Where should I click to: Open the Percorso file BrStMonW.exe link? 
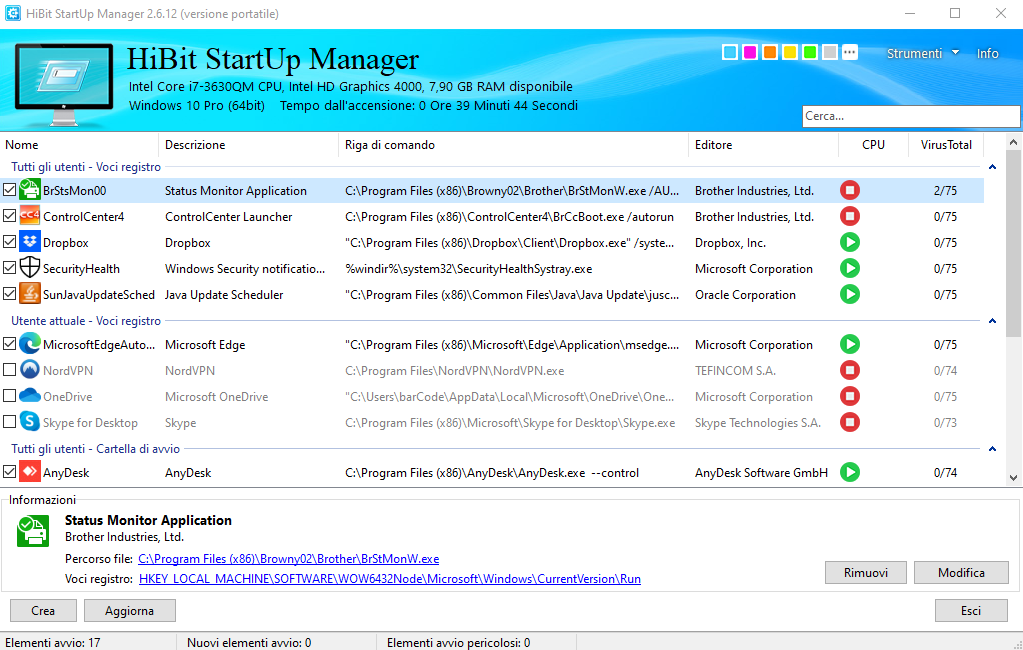[288, 559]
